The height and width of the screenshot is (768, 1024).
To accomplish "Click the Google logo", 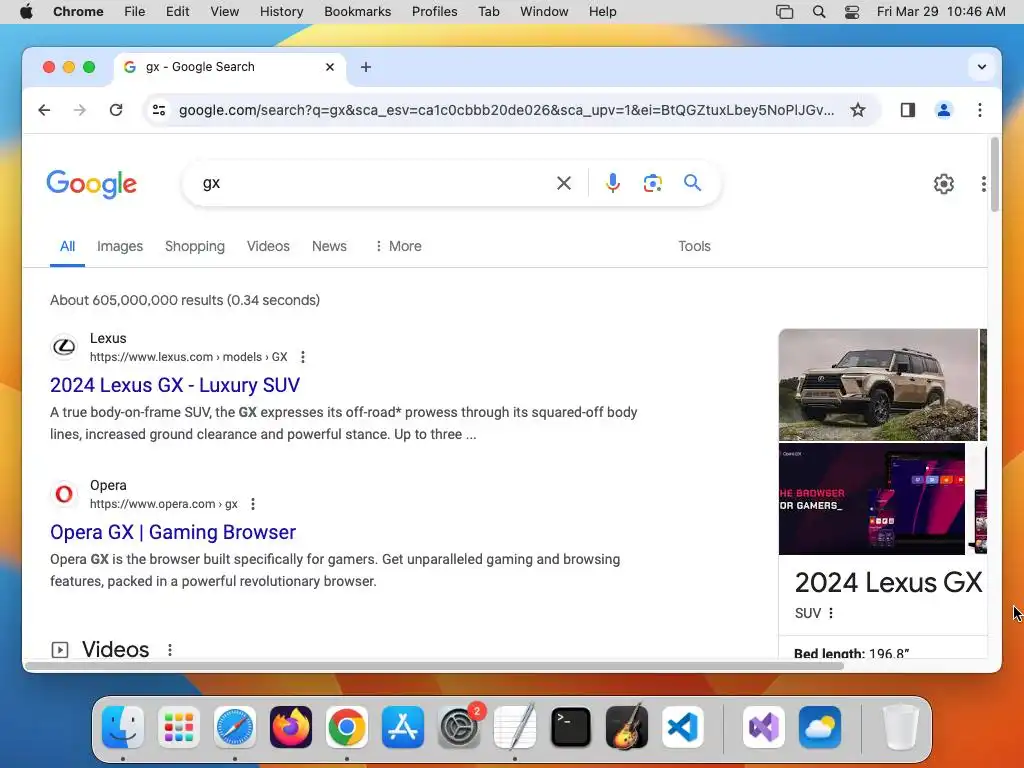I will pos(91,184).
